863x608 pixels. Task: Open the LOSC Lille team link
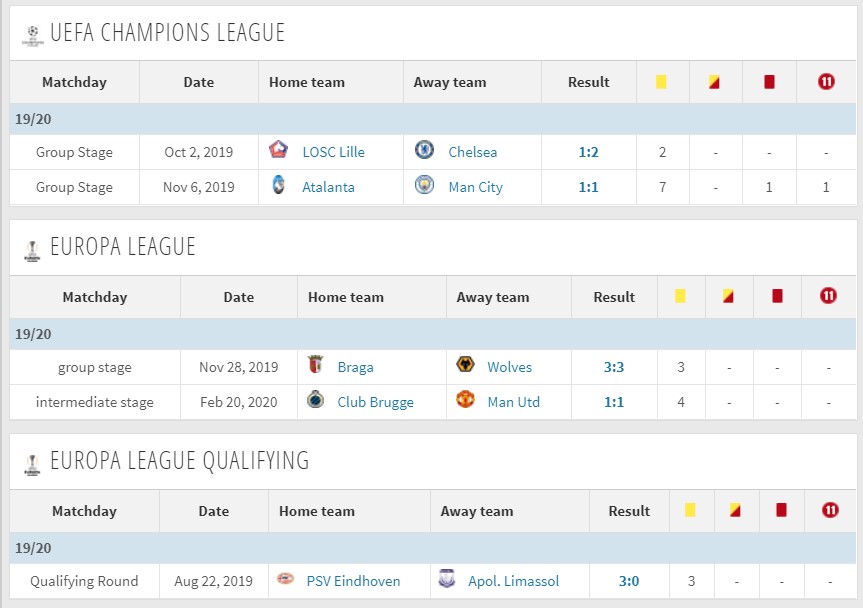pyautogui.click(x=334, y=152)
